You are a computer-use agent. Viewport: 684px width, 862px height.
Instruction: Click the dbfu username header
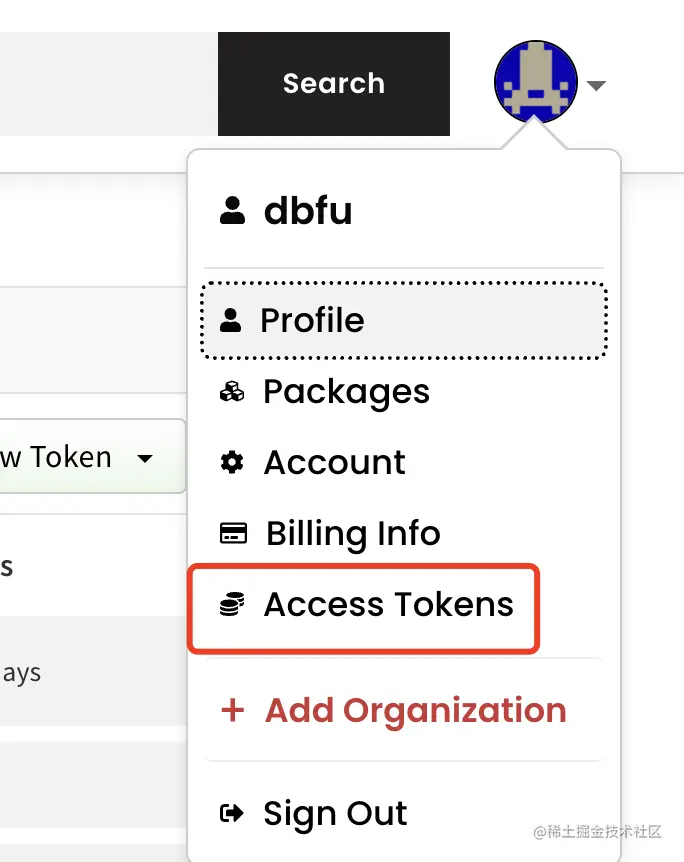click(286, 211)
